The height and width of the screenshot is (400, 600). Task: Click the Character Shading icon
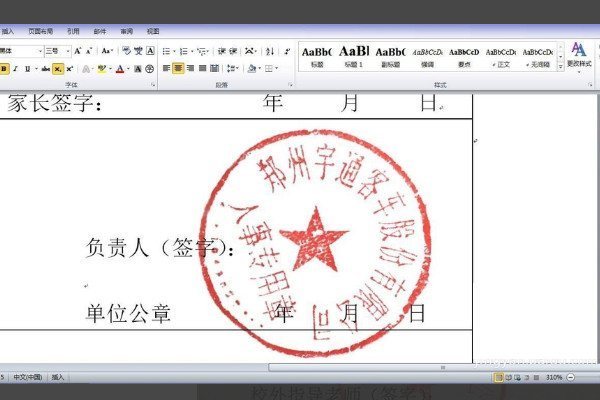click(x=138, y=69)
